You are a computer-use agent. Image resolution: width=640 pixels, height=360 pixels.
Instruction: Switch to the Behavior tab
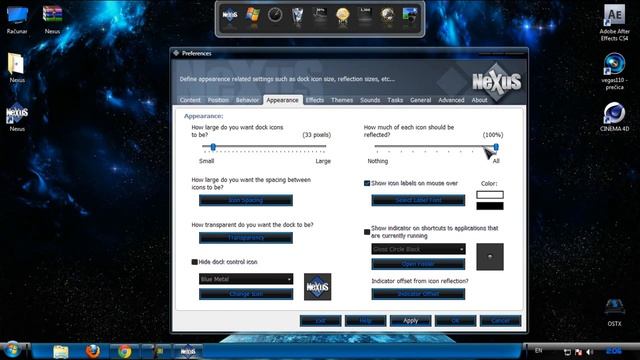coord(247,100)
